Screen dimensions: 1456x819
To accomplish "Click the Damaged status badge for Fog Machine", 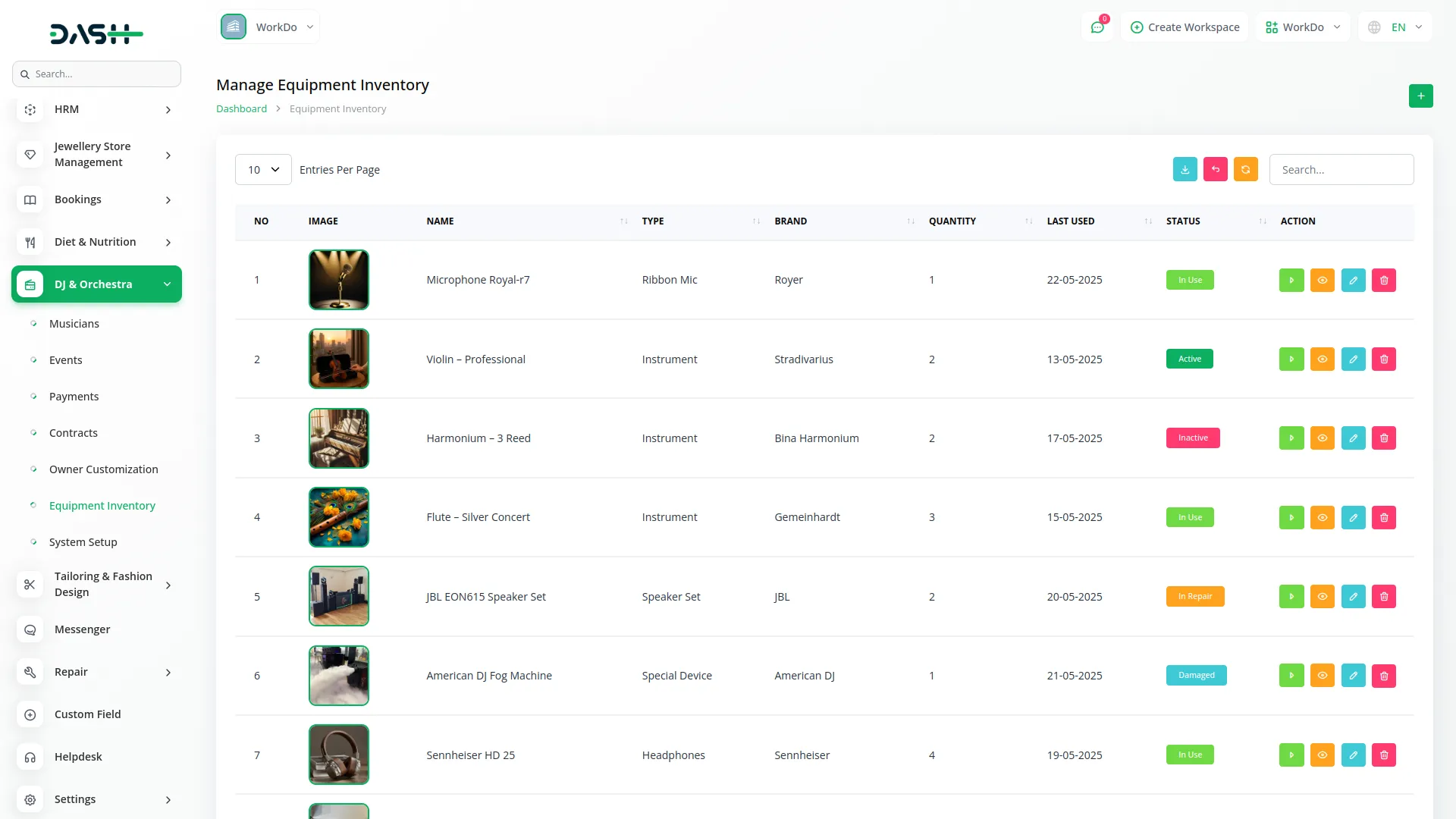I will click(x=1196, y=676).
